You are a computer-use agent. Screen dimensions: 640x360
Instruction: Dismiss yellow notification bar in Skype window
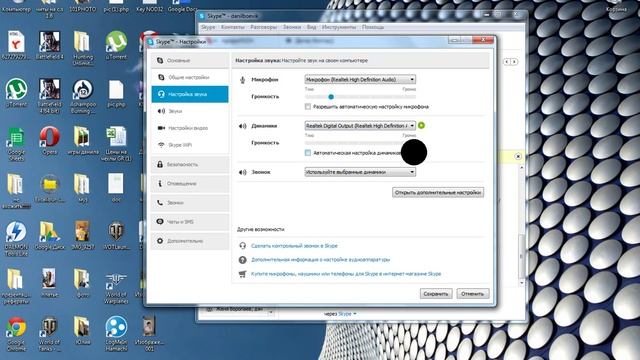518,156
